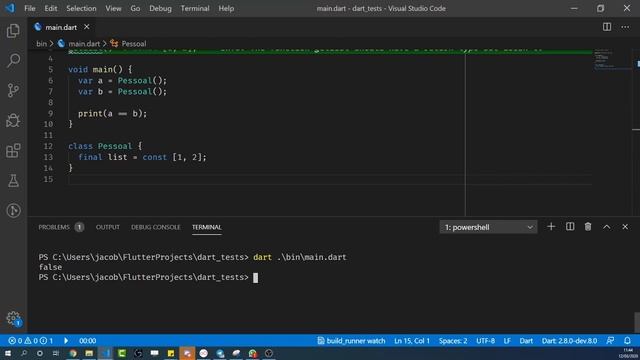
Task: Open the Explorer view in activity bar
Action: click(13, 31)
